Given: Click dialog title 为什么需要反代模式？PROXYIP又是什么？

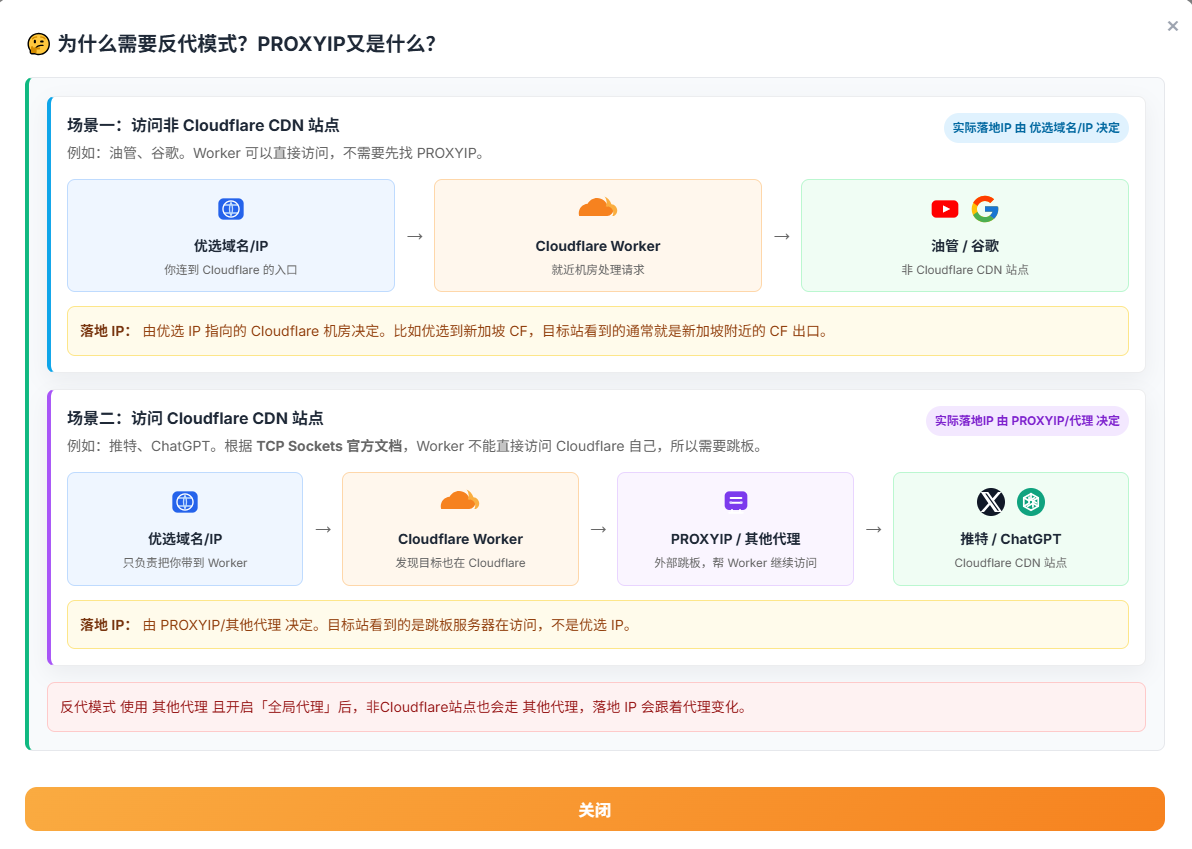Looking at the screenshot, I should (246, 44).
